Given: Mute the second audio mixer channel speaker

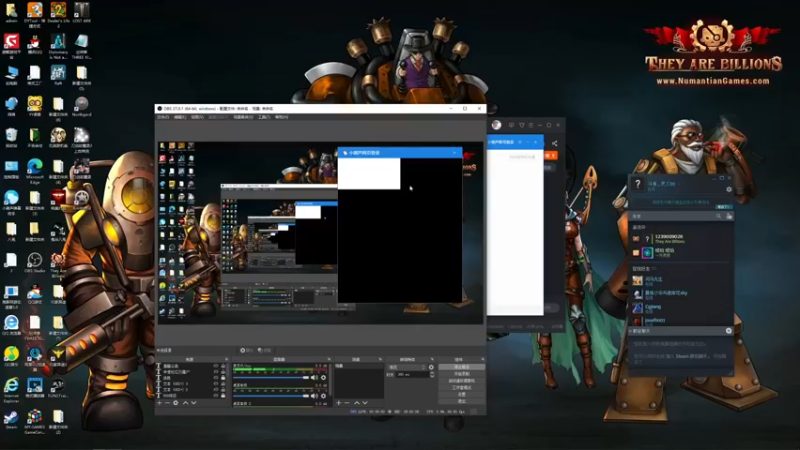Looking at the screenshot, I should pos(314,395).
